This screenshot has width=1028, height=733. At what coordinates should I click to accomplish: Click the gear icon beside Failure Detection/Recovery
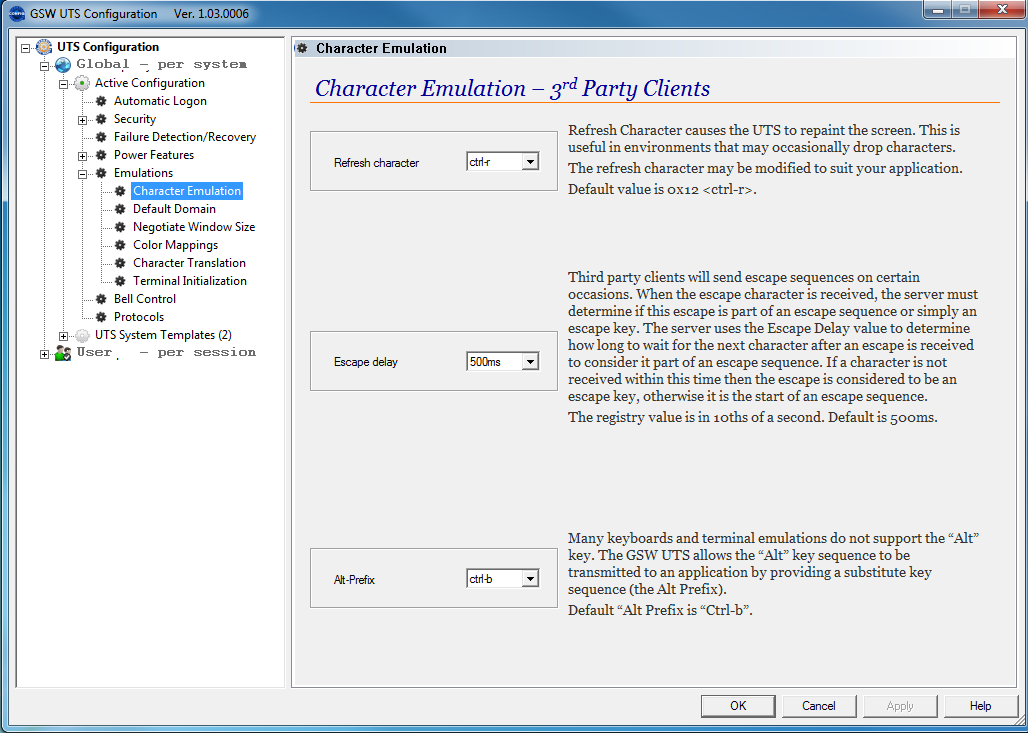point(101,137)
